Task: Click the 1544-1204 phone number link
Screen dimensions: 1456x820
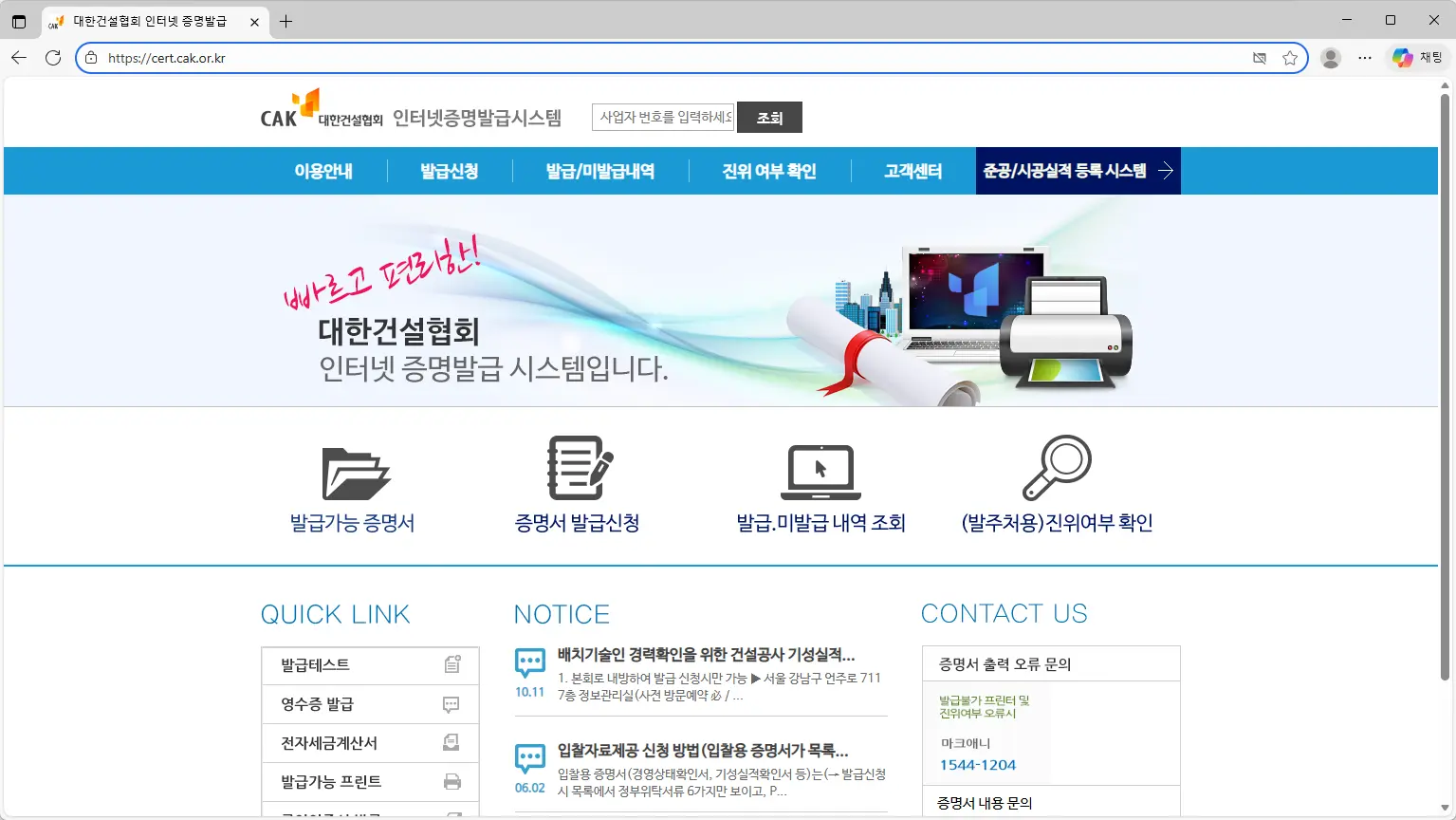Action: tap(979, 765)
